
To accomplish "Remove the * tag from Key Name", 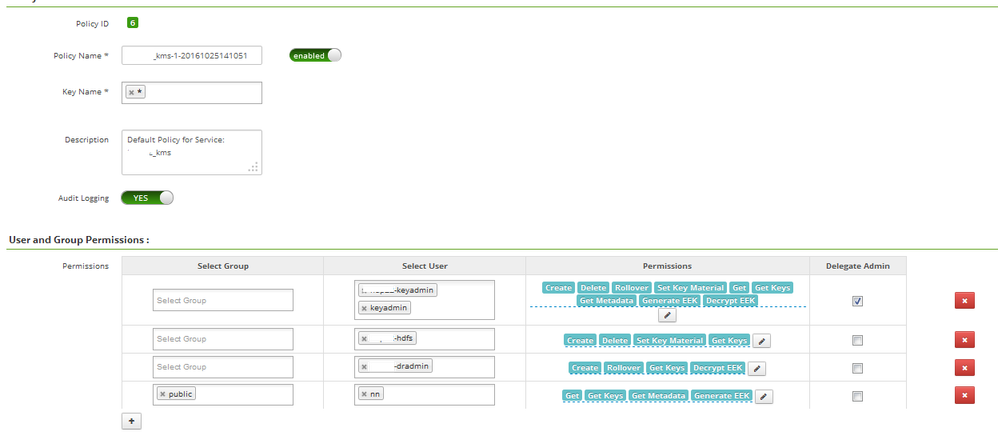I will click(x=131, y=92).
